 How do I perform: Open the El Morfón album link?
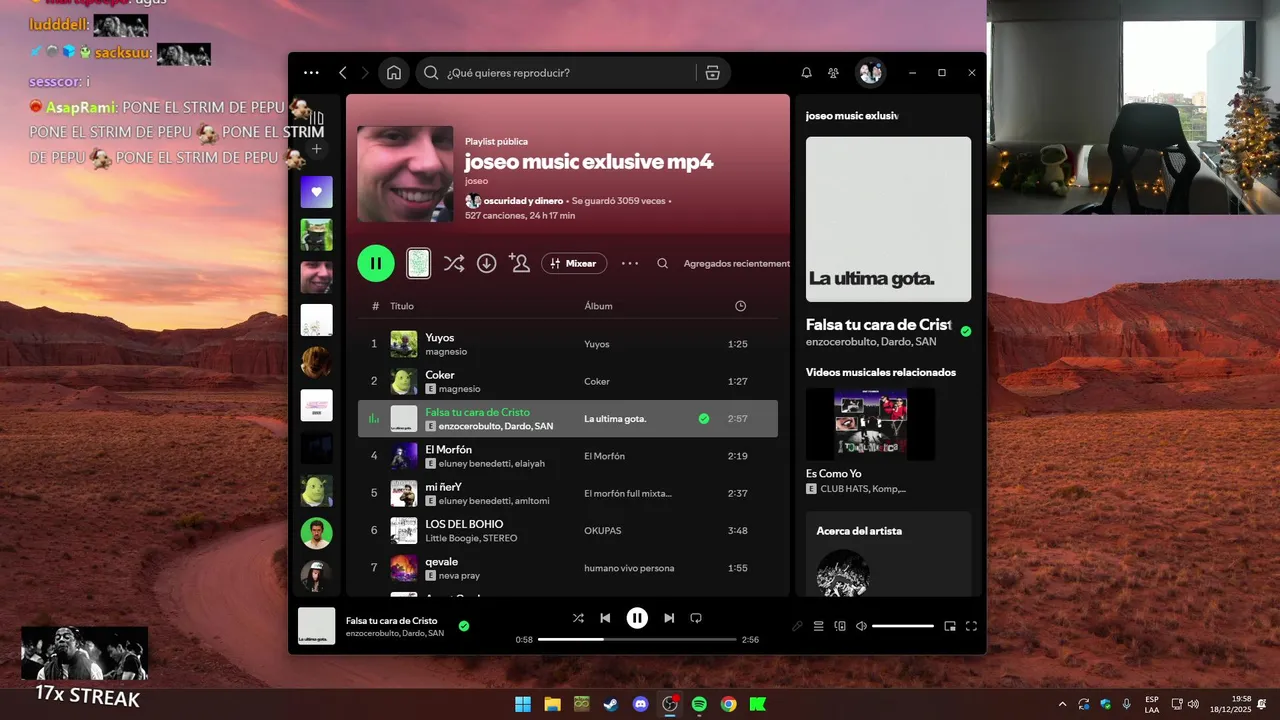click(x=604, y=456)
